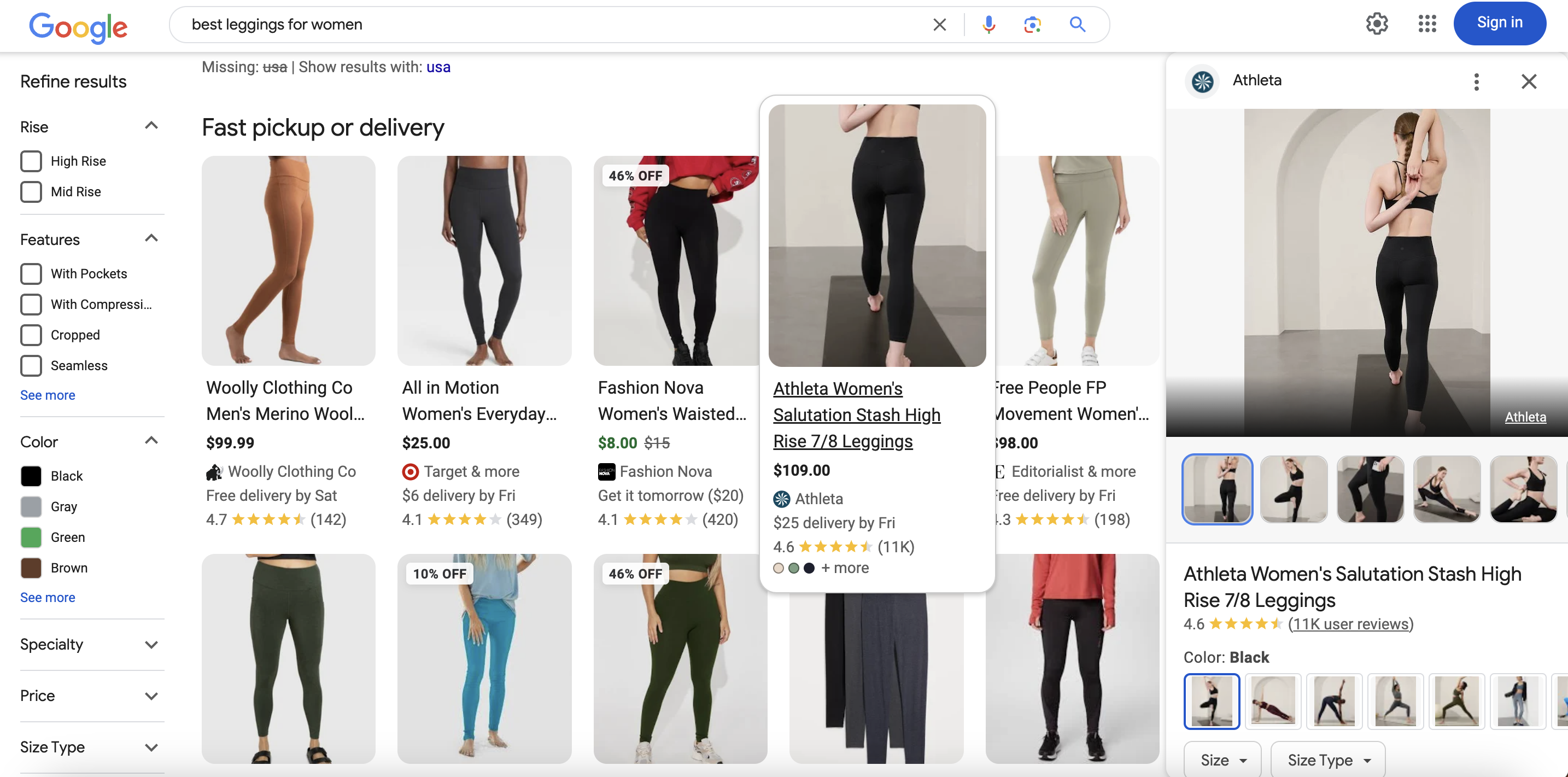Choose the Black color variant thumbnail

1212,702
